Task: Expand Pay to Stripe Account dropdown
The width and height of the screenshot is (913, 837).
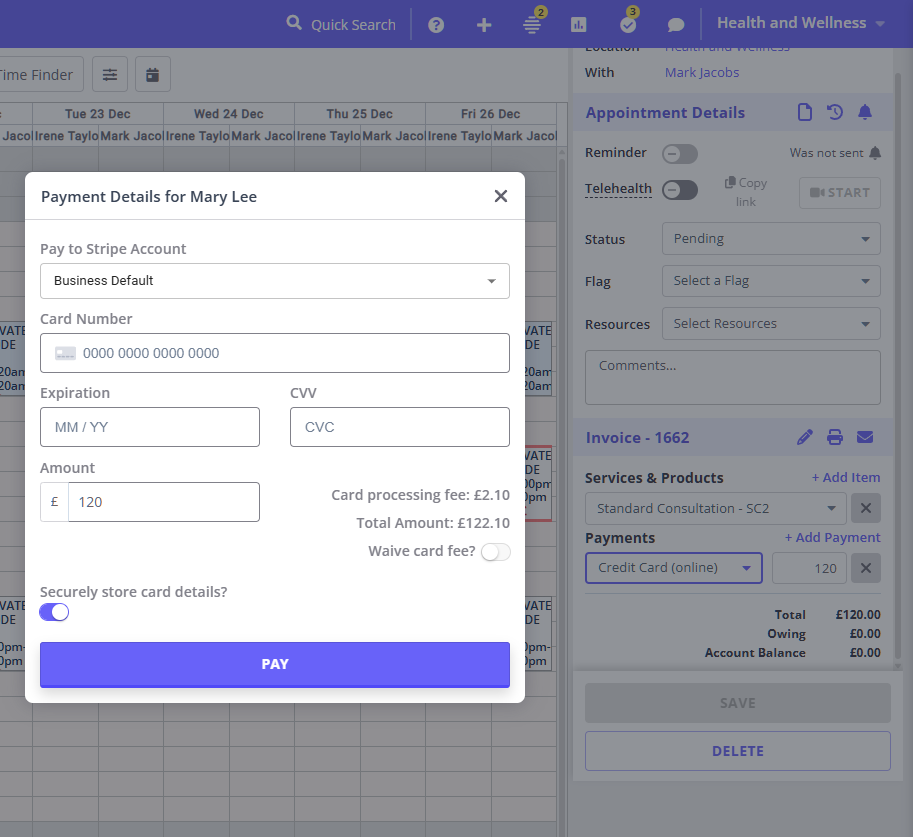Action: [x=275, y=281]
